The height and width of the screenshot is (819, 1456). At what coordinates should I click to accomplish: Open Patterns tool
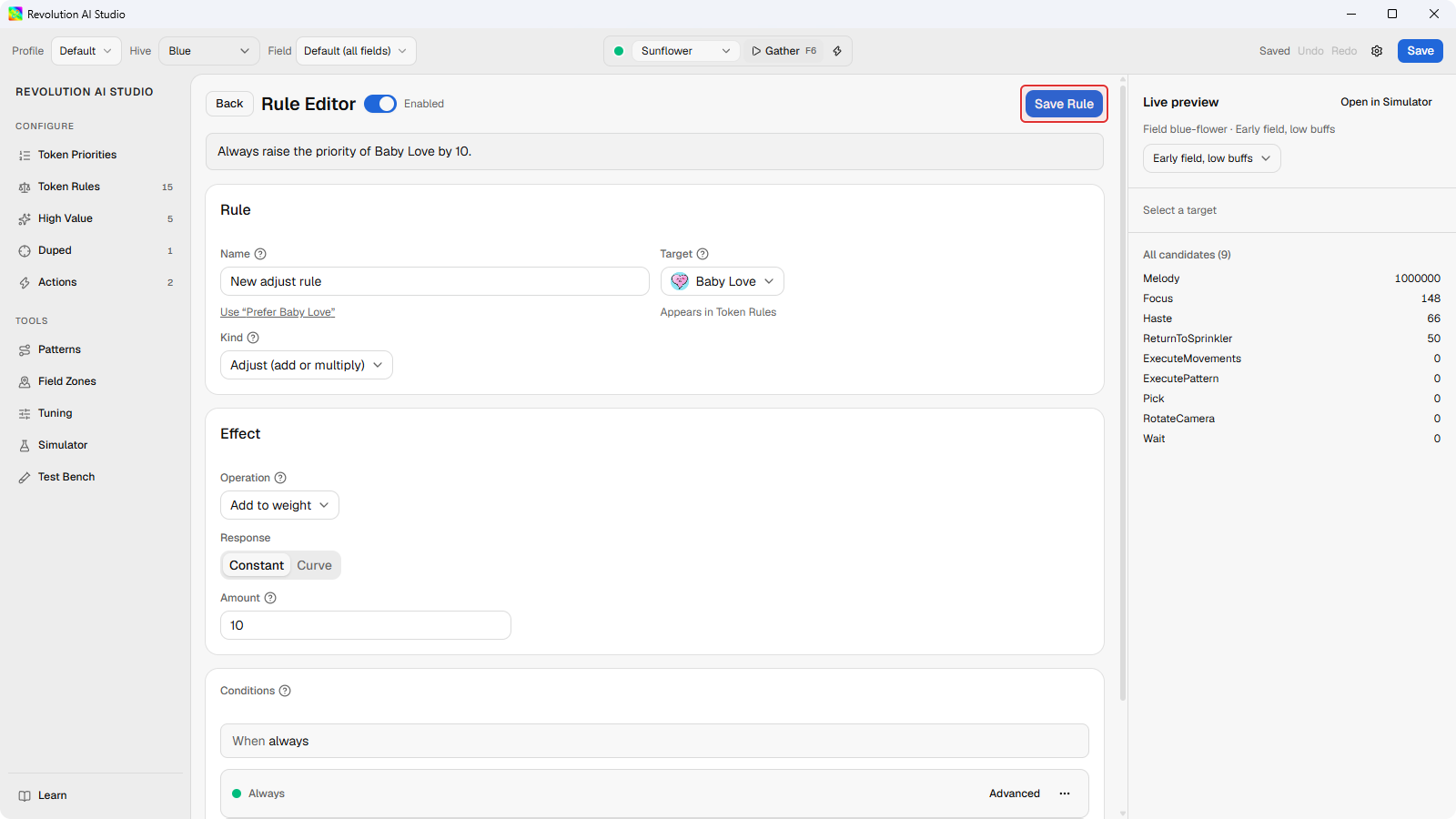tap(96, 349)
